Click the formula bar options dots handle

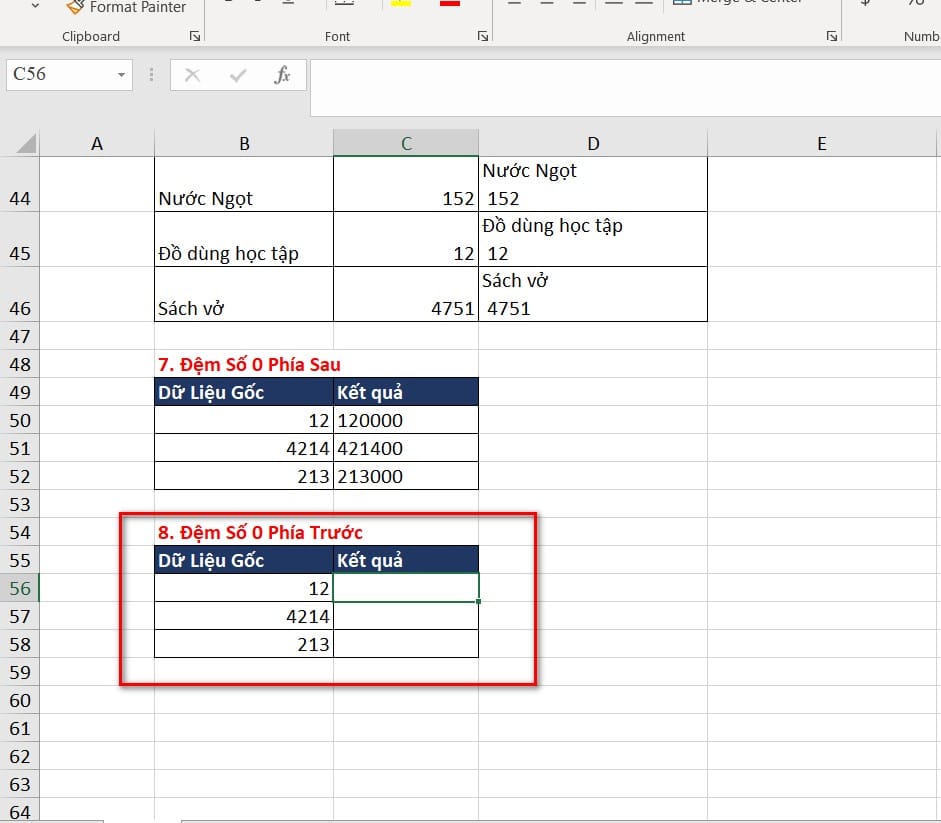tap(151, 75)
